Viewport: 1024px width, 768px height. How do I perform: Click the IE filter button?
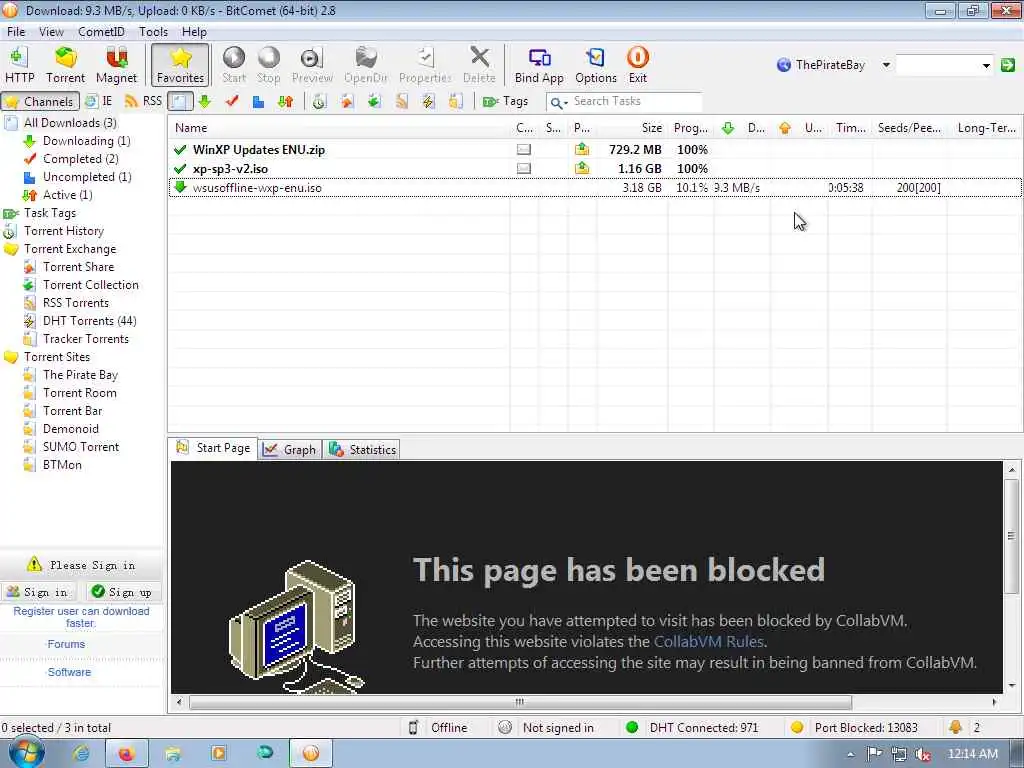pyautogui.click(x=99, y=101)
